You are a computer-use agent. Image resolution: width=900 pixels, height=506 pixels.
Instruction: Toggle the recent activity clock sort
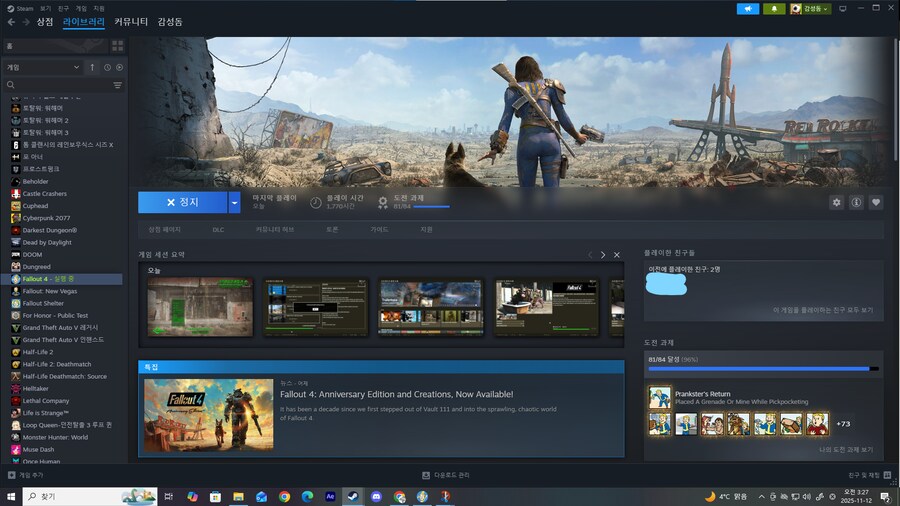pos(106,67)
